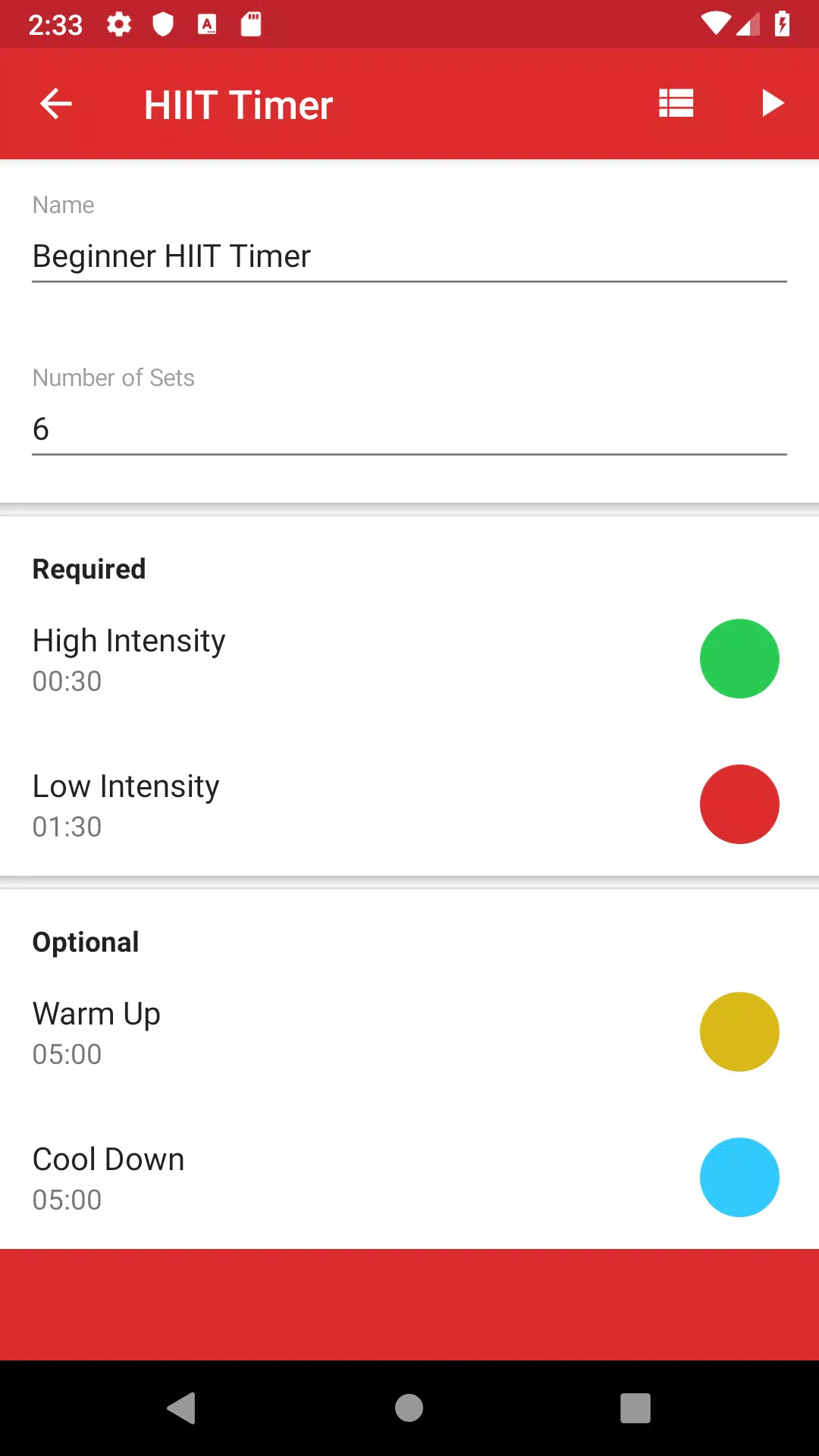Image resolution: width=819 pixels, height=1456 pixels.
Task: Open recent apps with the square button
Action: [x=635, y=1408]
